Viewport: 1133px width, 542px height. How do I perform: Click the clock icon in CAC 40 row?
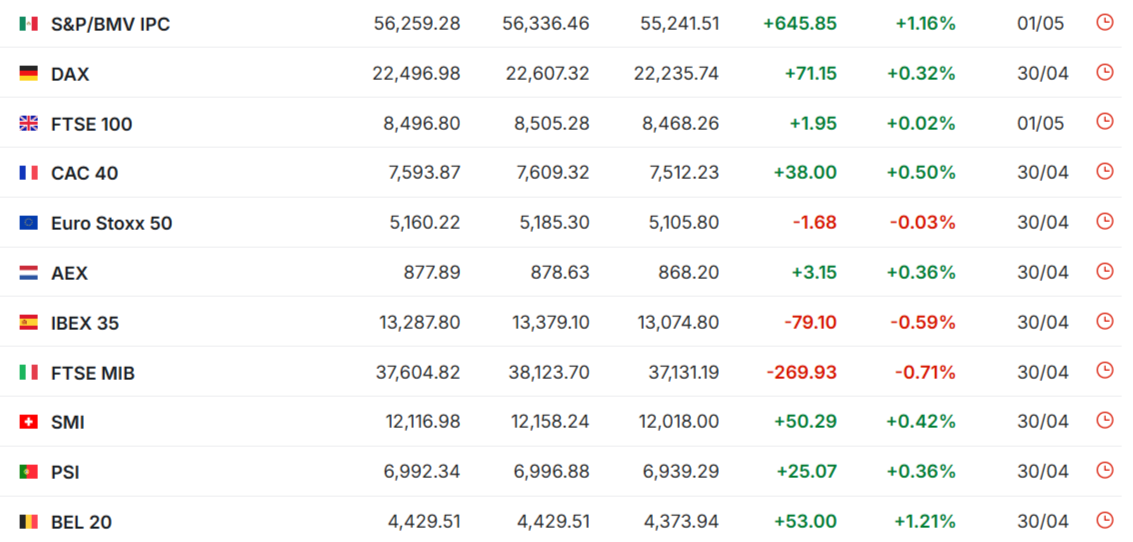coord(1105,171)
